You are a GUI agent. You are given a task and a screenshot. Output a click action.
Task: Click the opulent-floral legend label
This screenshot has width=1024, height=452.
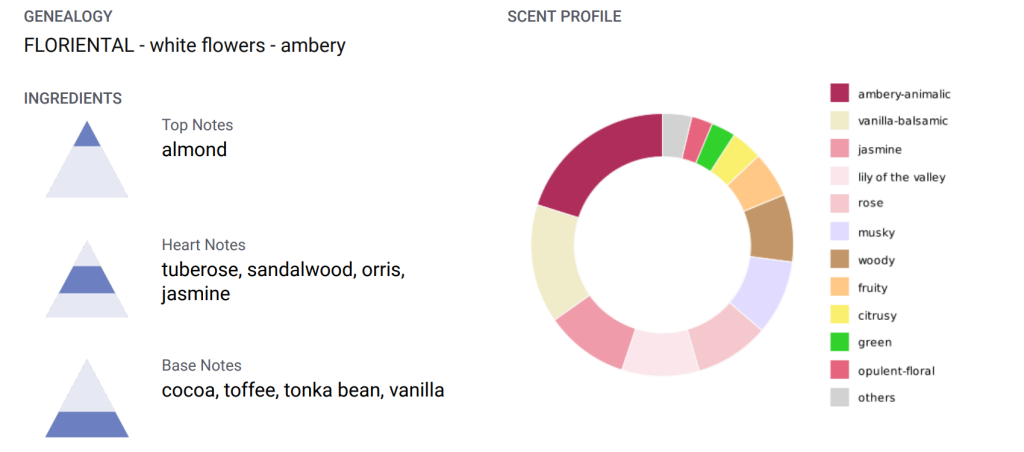pyautogui.click(x=896, y=371)
